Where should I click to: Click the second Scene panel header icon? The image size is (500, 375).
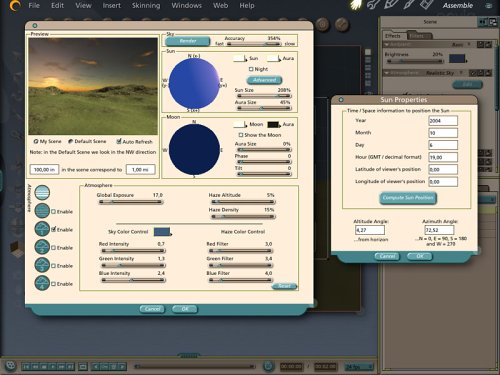(x=493, y=22)
